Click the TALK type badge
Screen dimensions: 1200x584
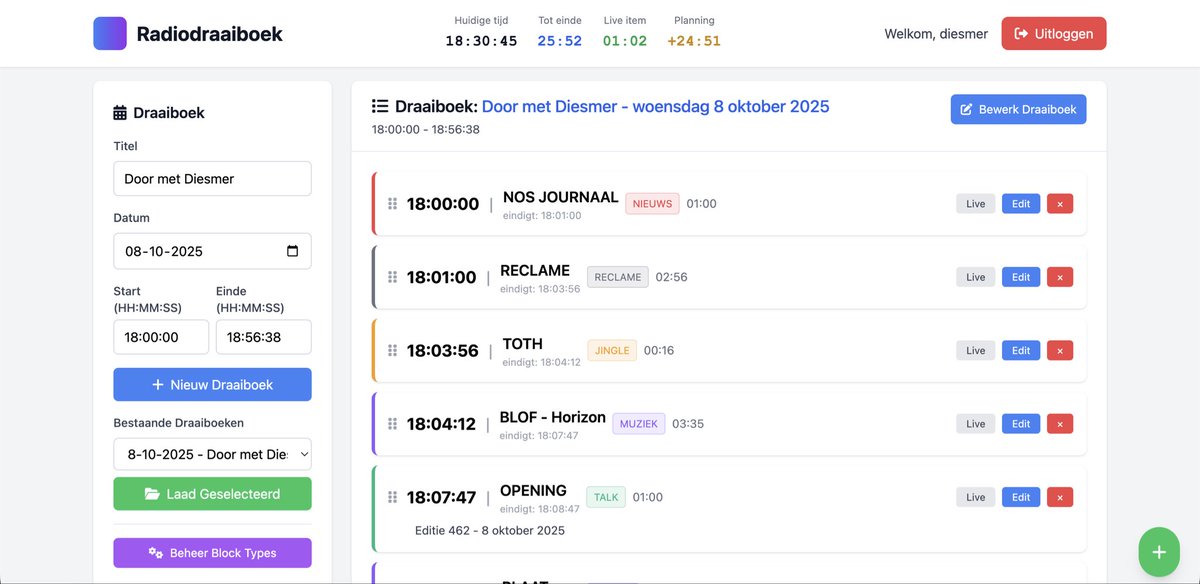click(606, 497)
